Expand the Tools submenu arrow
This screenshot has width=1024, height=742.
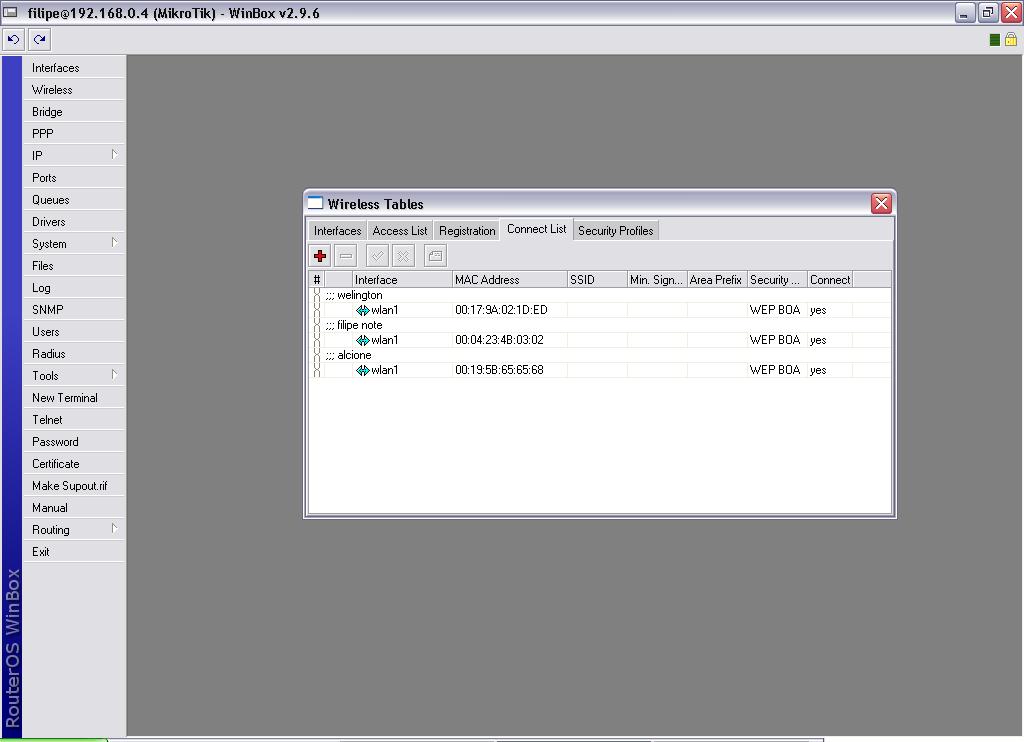114,375
